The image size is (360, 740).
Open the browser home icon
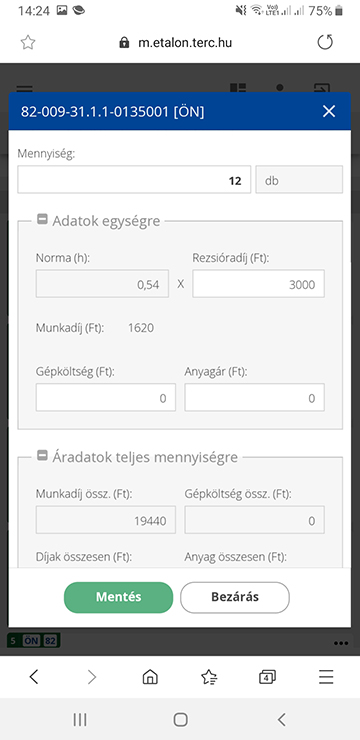click(x=150, y=677)
